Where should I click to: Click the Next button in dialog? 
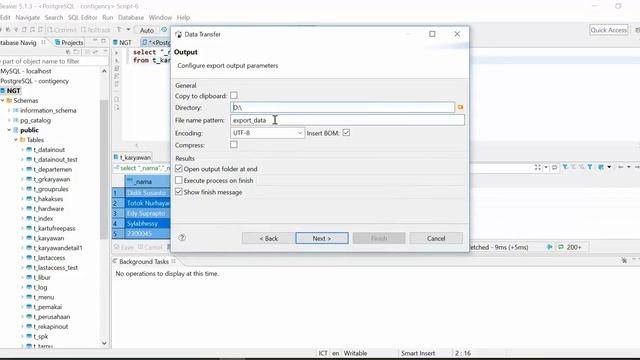coord(322,238)
